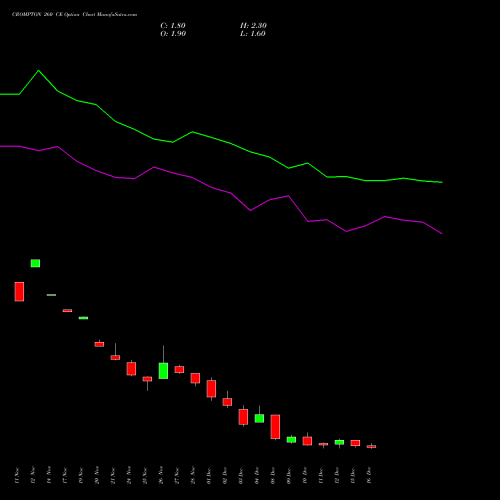Click the close value "C: 1.80"
The width and height of the screenshot is (500, 500).
point(173,26)
